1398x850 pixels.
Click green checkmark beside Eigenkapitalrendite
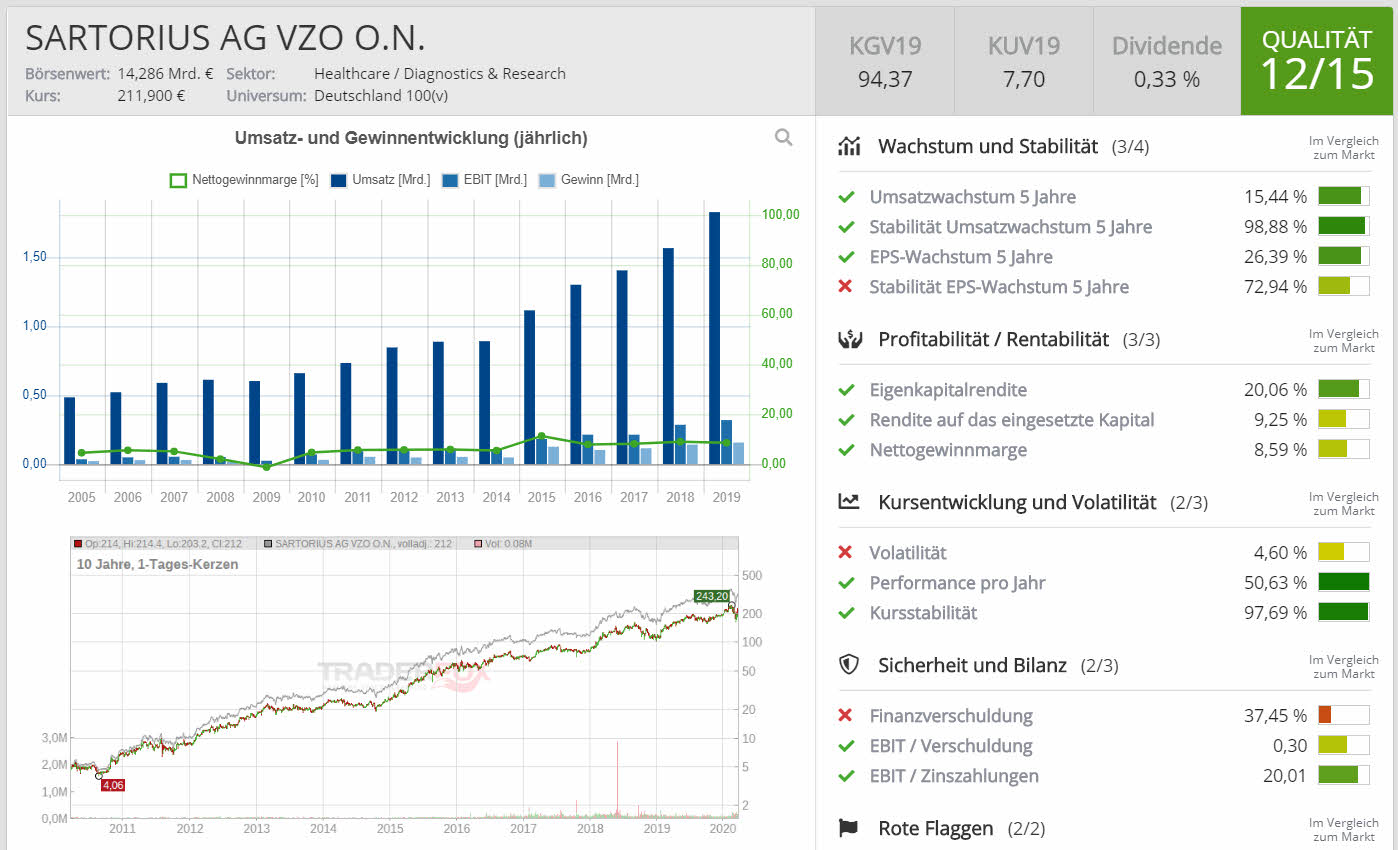coord(846,390)
